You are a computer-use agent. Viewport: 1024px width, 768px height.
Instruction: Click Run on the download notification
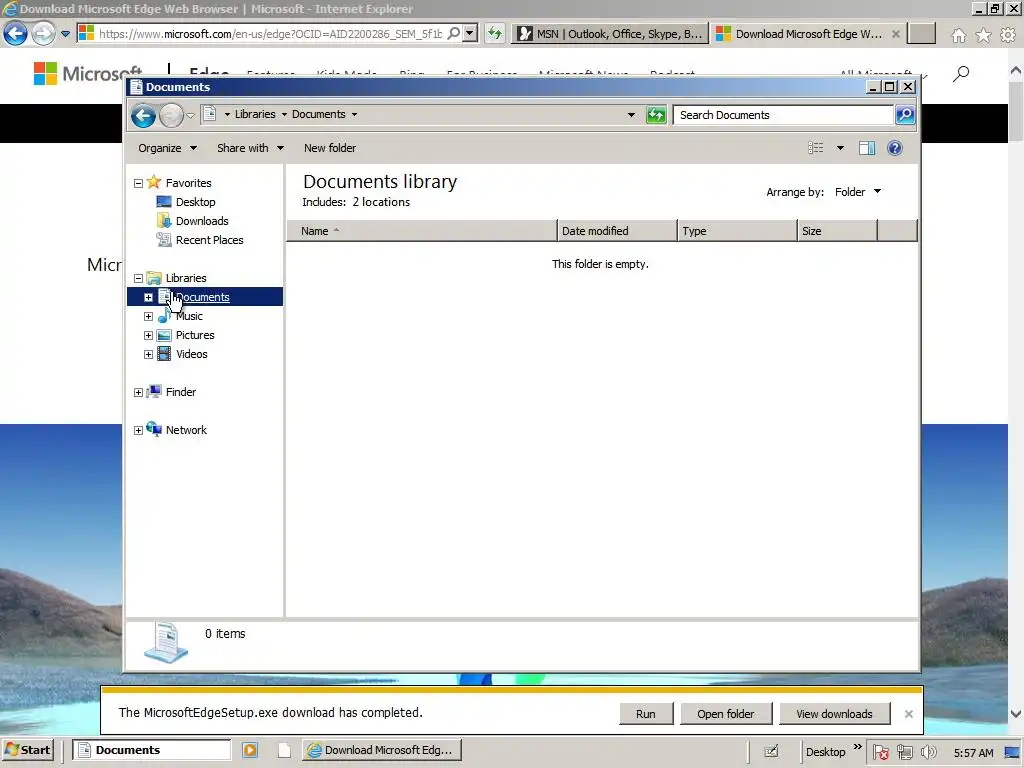[646, 714]
